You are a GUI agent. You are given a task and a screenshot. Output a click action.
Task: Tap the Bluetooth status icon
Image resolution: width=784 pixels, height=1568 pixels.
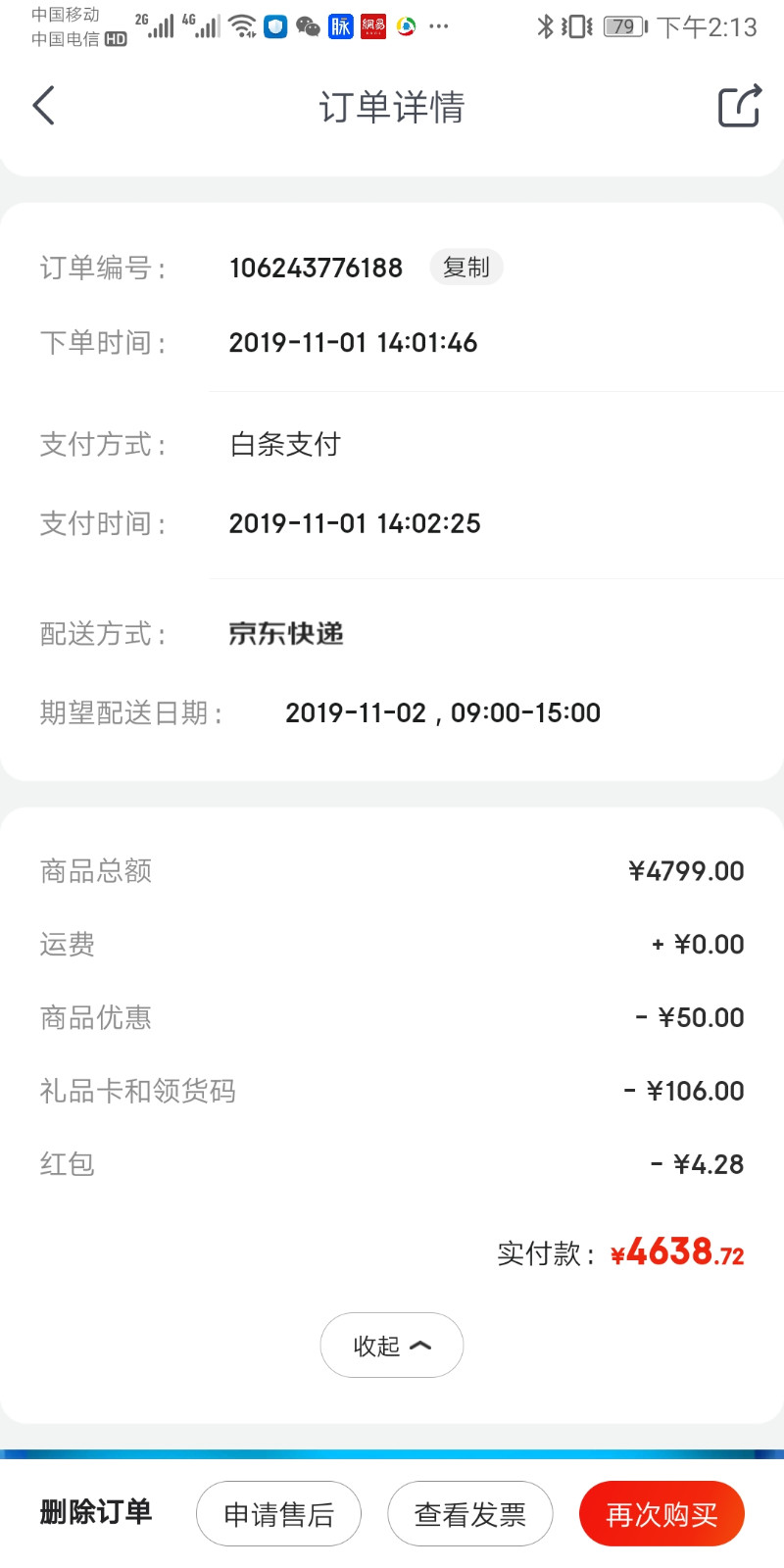tap(545, 26)
